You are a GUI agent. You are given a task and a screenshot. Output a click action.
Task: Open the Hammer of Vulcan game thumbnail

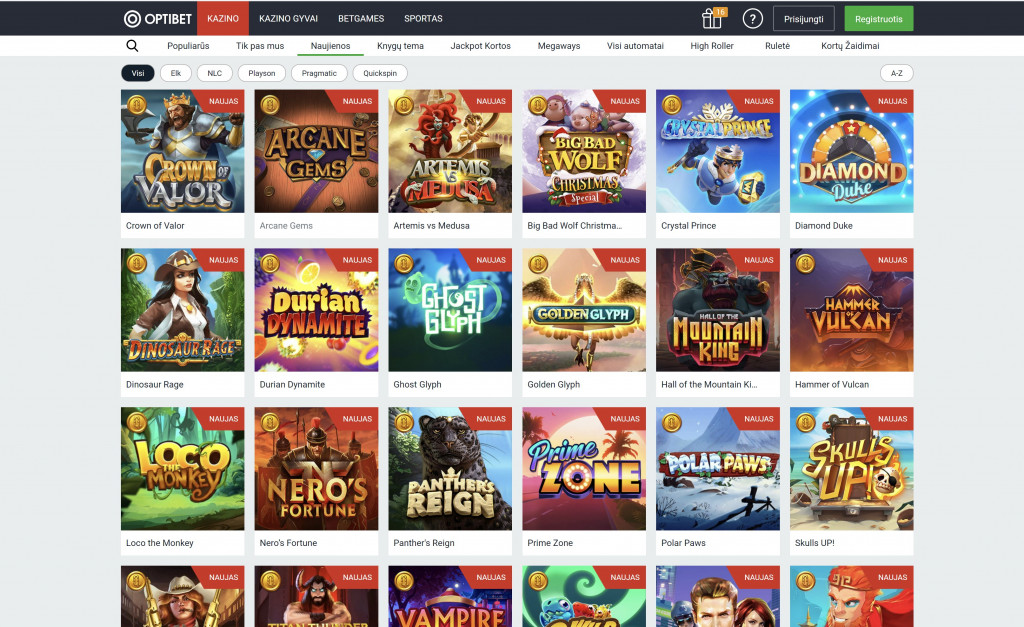click(x=851, y=310)
